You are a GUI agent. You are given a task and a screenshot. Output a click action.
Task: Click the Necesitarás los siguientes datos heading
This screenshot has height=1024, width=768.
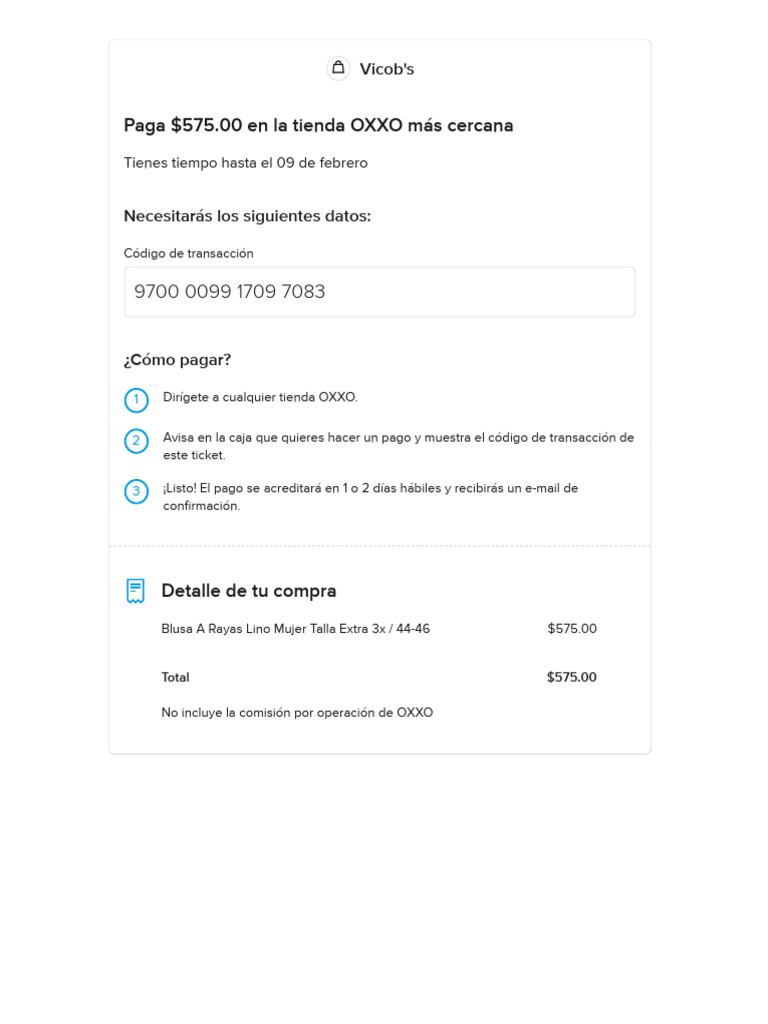pyautogui.click(x=247, y=216)
